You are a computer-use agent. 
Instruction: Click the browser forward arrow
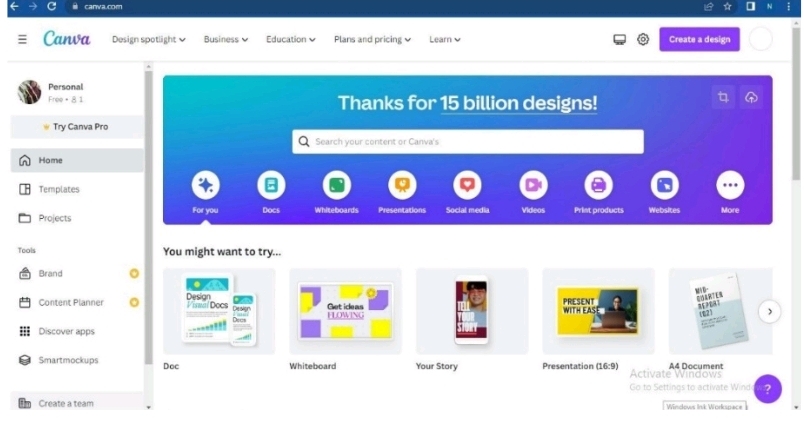33,7
